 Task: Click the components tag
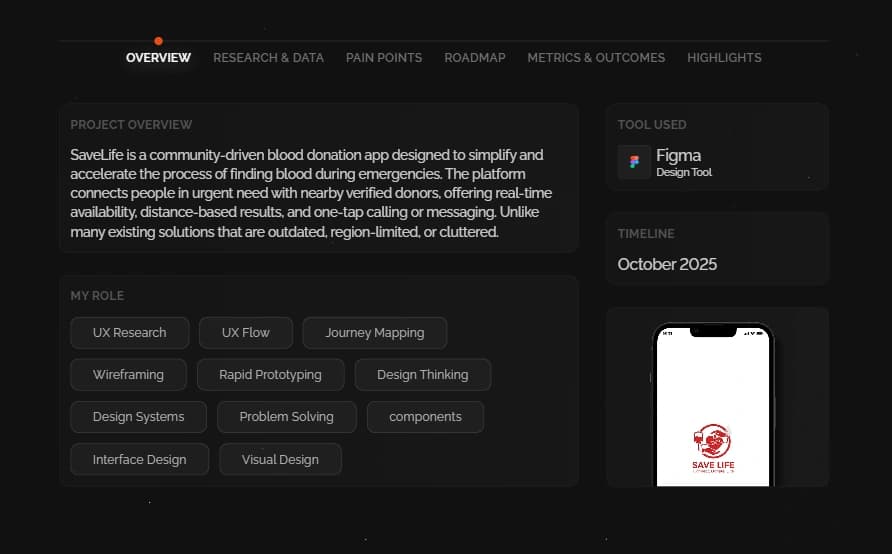(x=426, y=417)
